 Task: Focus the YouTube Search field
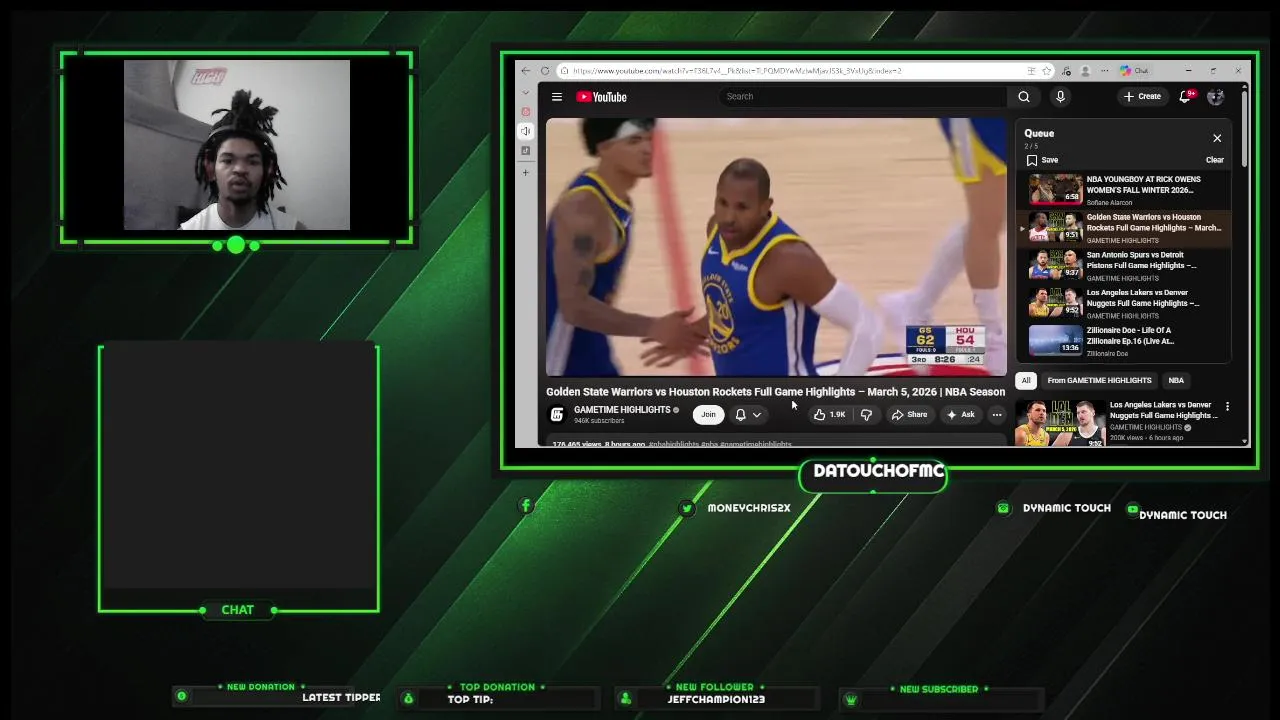(863, 97)
